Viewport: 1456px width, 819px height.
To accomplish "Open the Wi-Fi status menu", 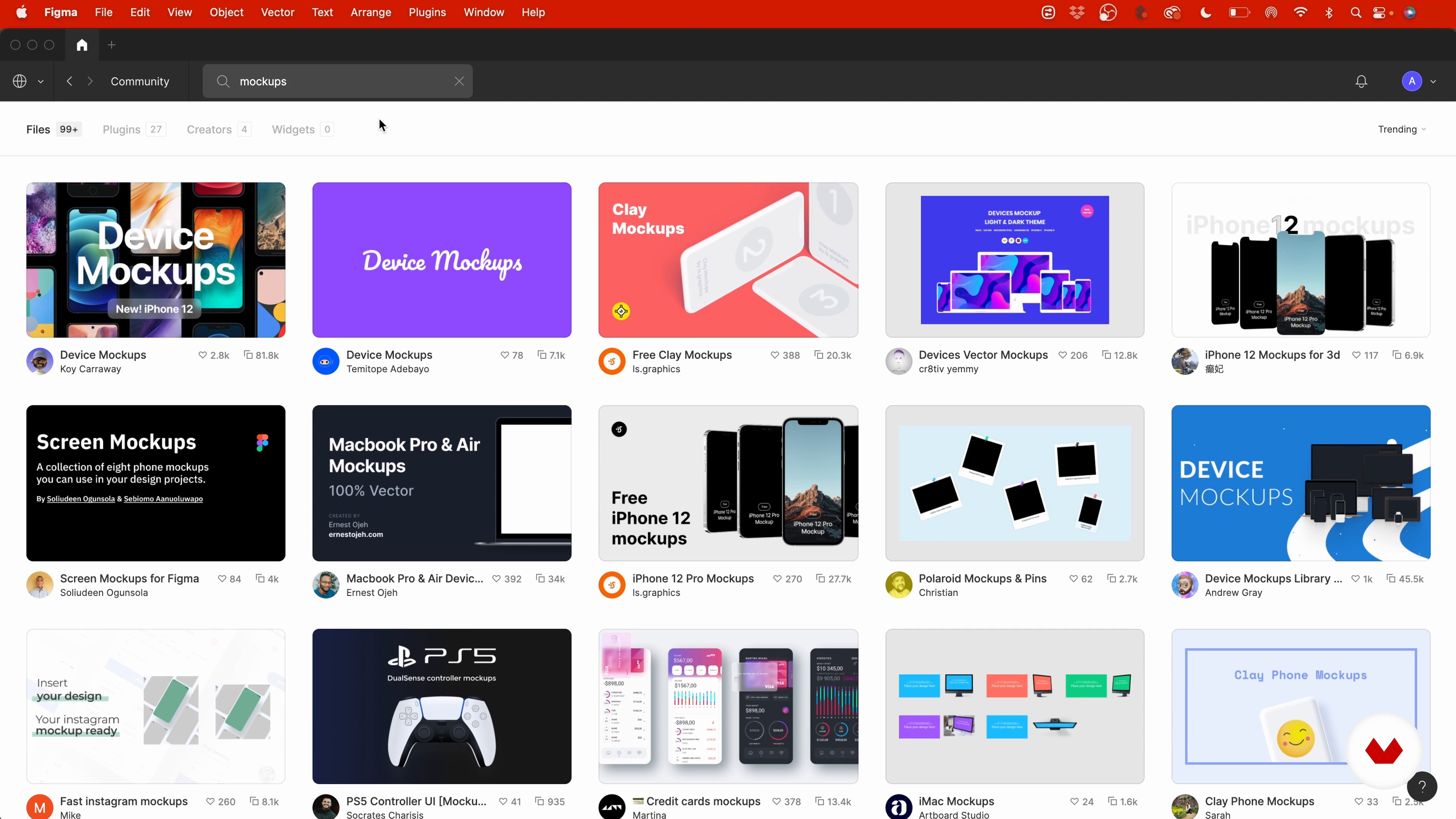I will 1300,13.
